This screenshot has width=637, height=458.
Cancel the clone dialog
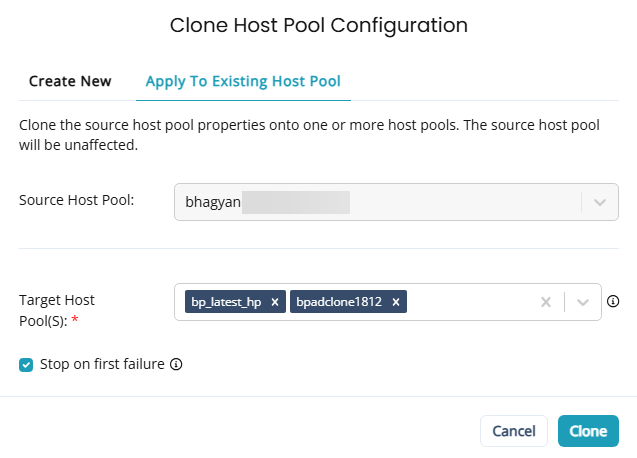coord(514,431)
